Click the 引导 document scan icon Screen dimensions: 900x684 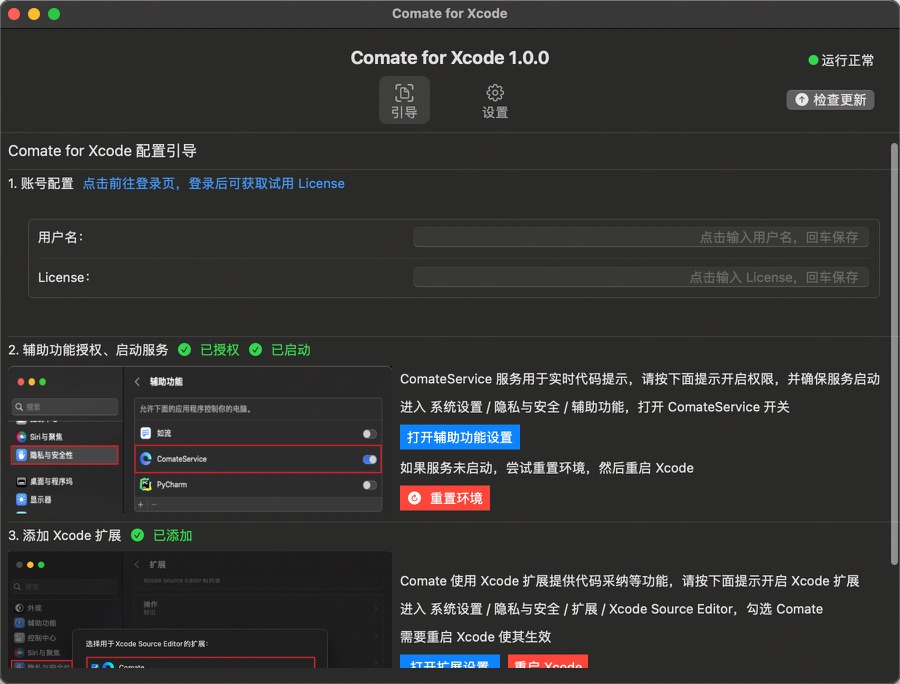404,93
